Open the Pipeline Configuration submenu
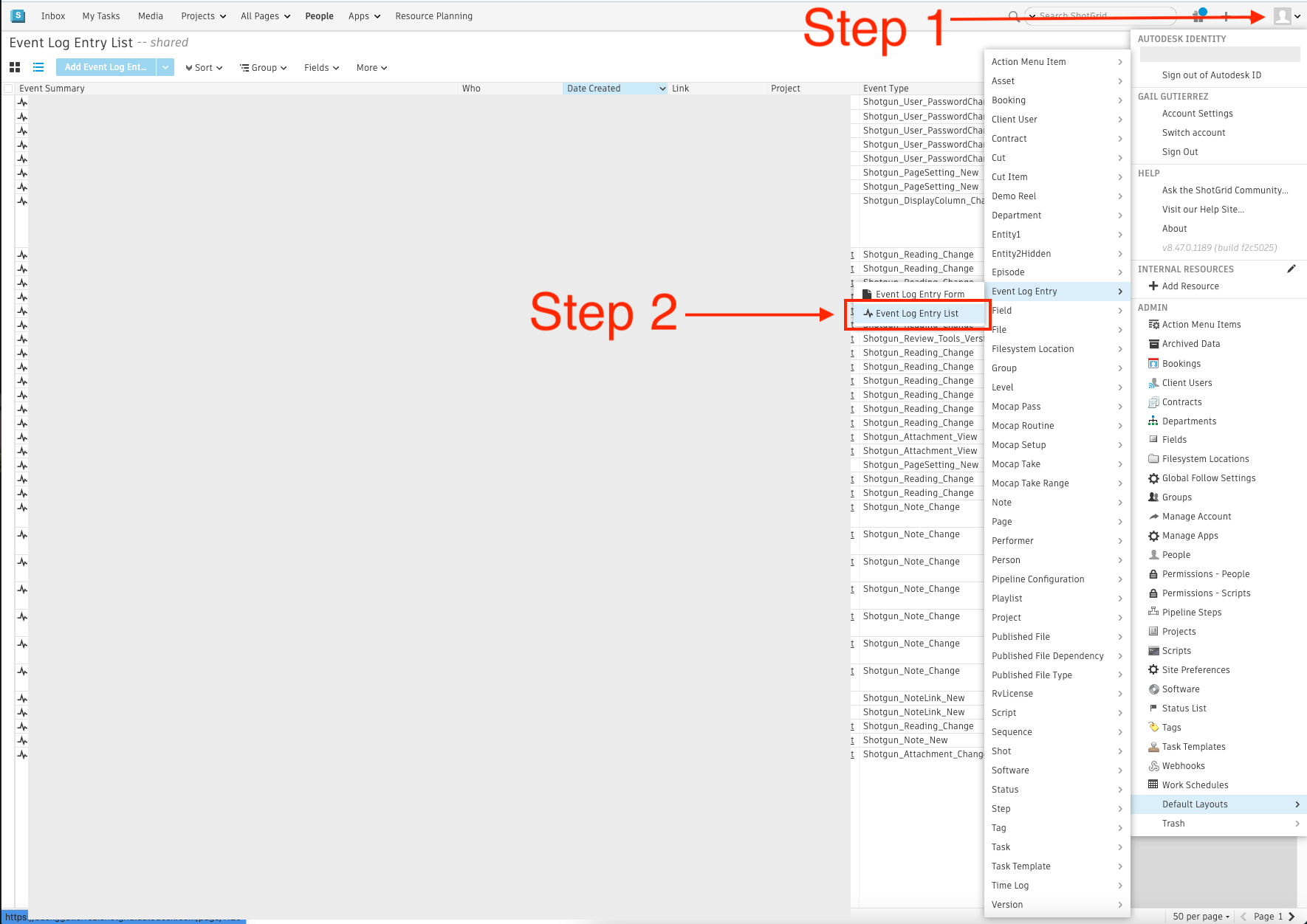Viewport: 1307px width, 924px height. pyautogui.click(x=1057, y=579)
